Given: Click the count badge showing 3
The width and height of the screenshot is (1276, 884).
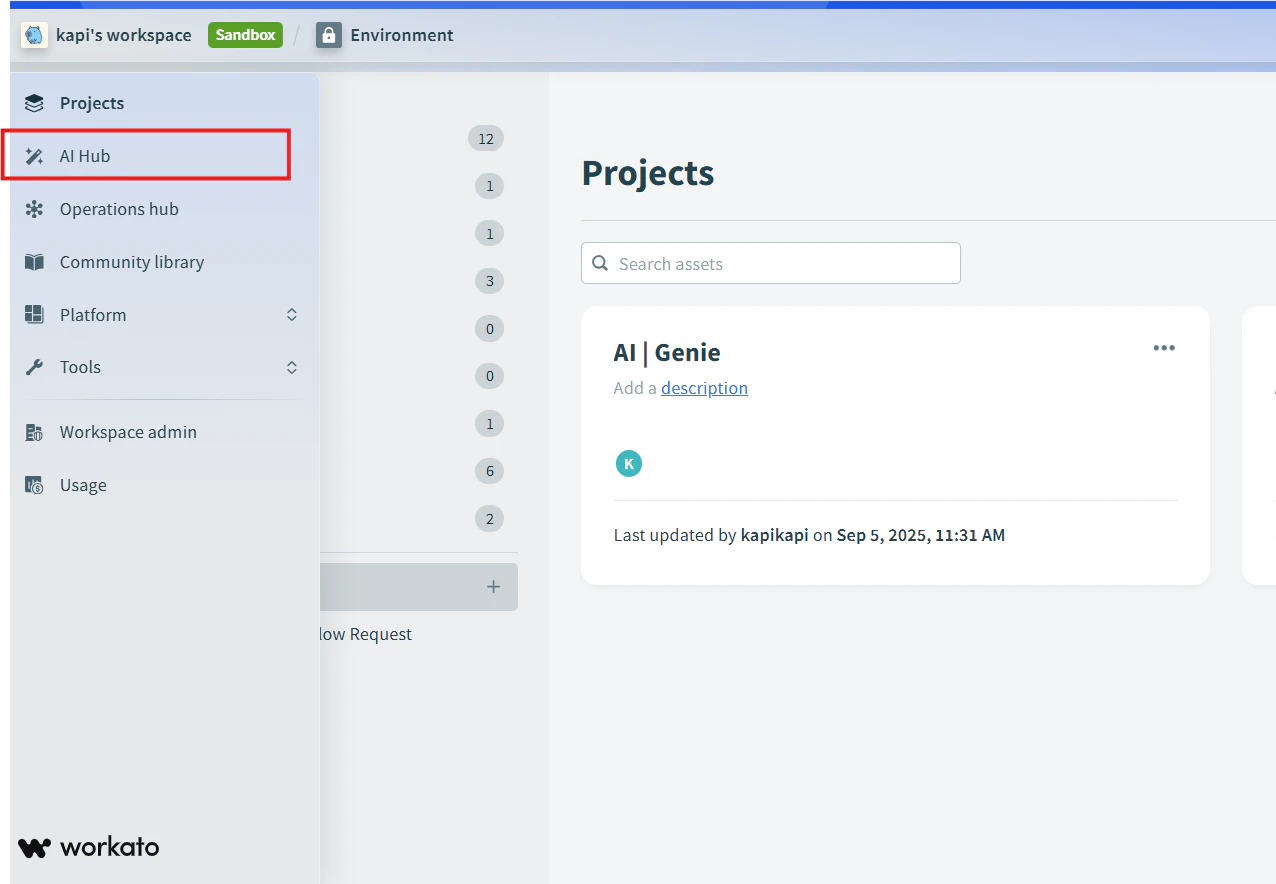Looking at the screenshot, I should (489, 281).
